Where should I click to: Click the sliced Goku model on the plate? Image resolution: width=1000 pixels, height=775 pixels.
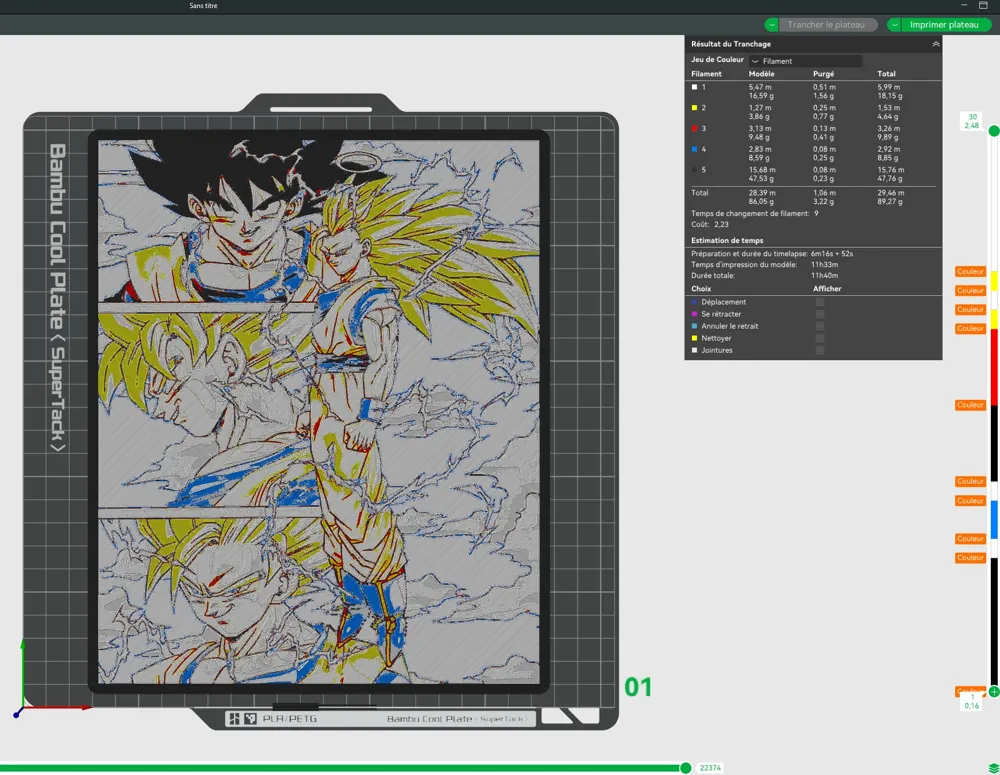point(318,411)
